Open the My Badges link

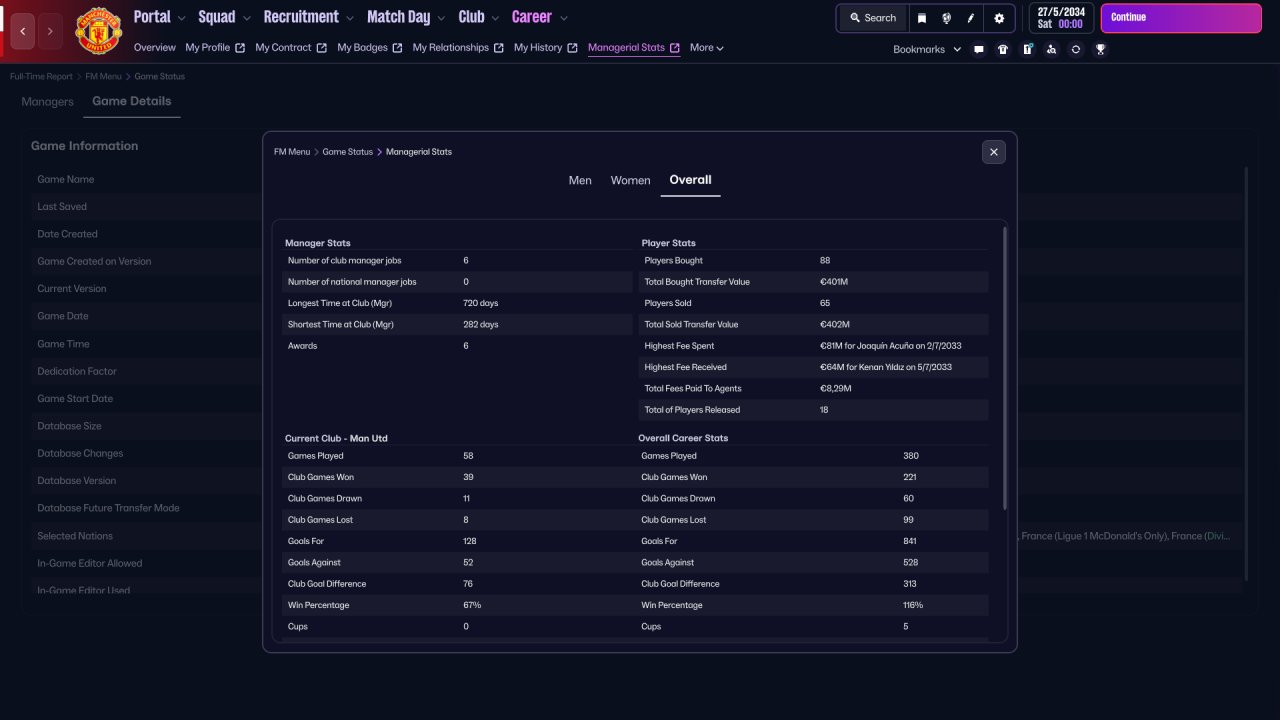click(362, 48)
